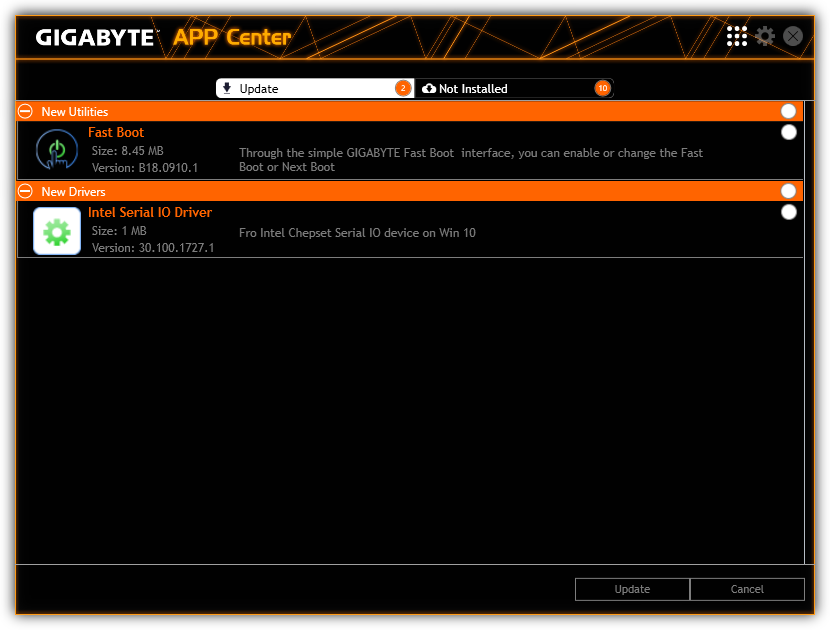Image resolution: width=830 pixels, height=630 pixels.
Task: Click the Fast Boot description text
Action: click(471, 160)
